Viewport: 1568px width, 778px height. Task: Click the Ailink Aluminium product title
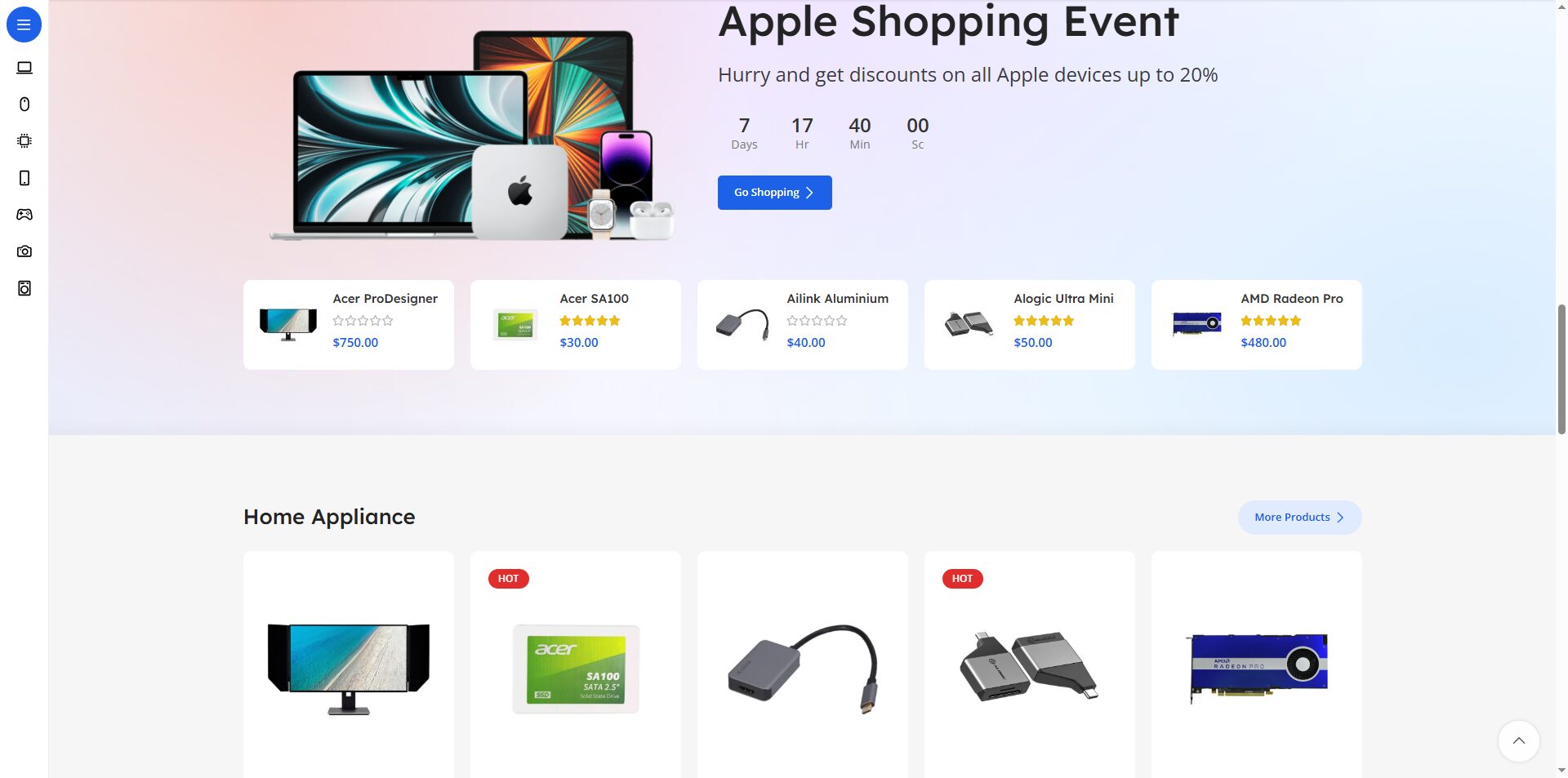tap(837, 299)
